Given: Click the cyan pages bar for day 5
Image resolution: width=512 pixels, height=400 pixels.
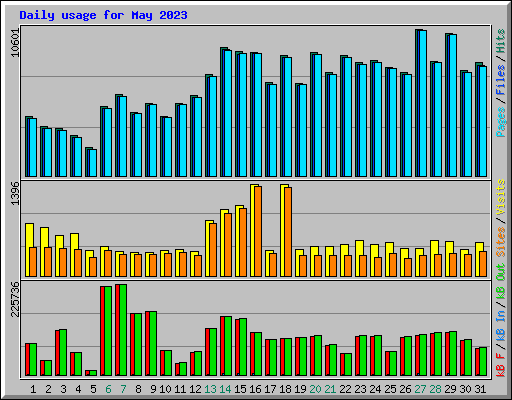Looking at the screenshot, I should 93,163.
